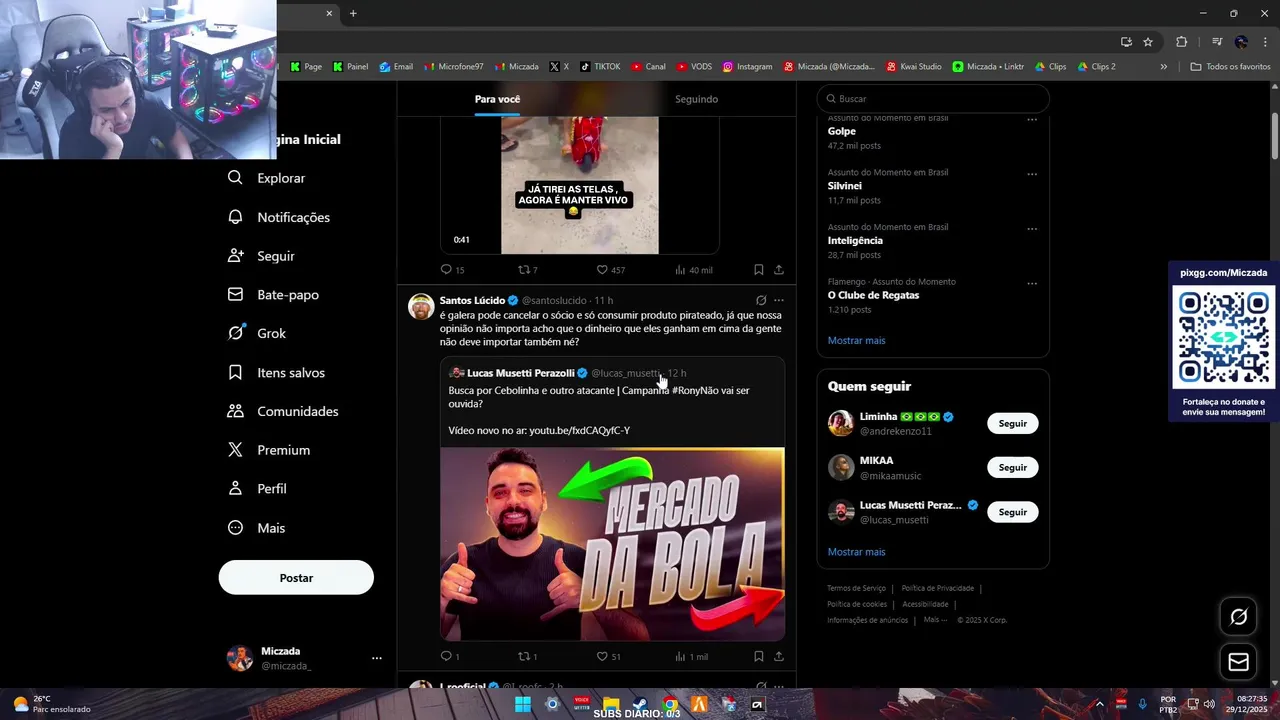Reply to the video post with 15 comments
1280x720 pixels.
click(x=452, y=270)
